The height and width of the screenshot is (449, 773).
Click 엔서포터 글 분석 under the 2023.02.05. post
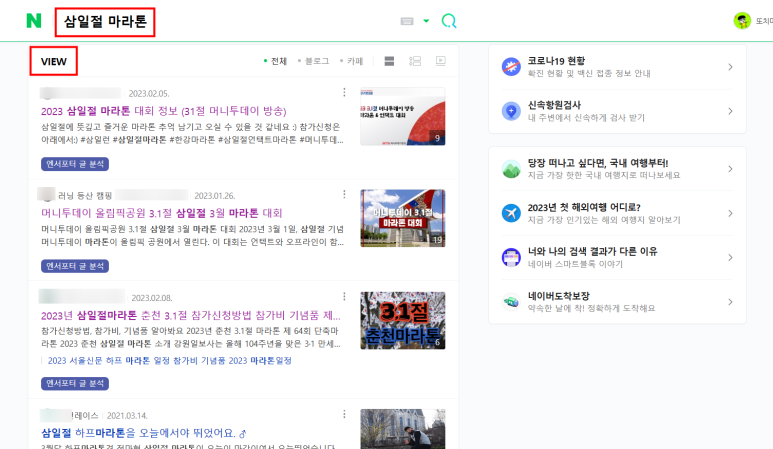click(75, 164)
